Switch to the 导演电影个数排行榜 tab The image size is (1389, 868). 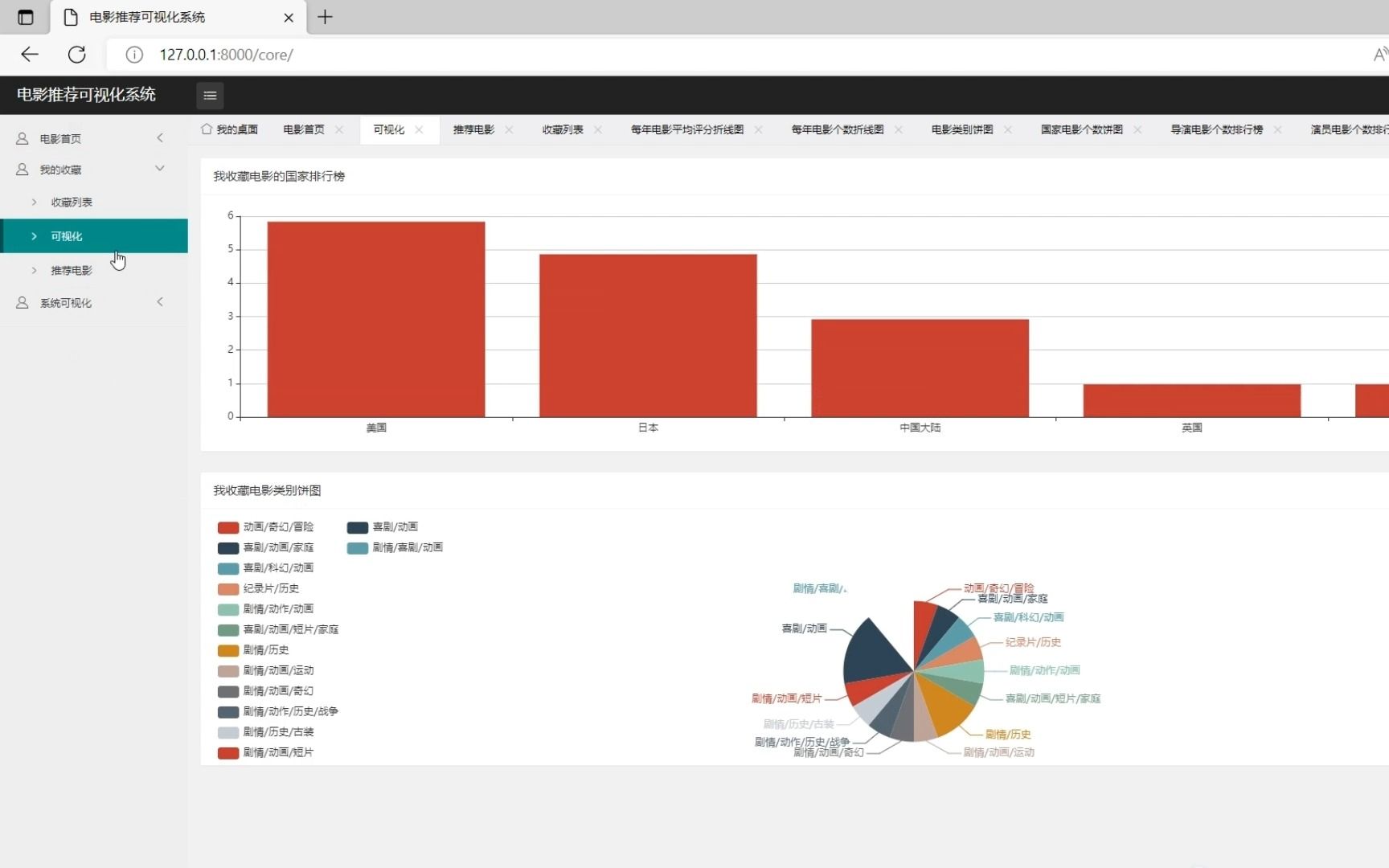(x=1217, y=129)
